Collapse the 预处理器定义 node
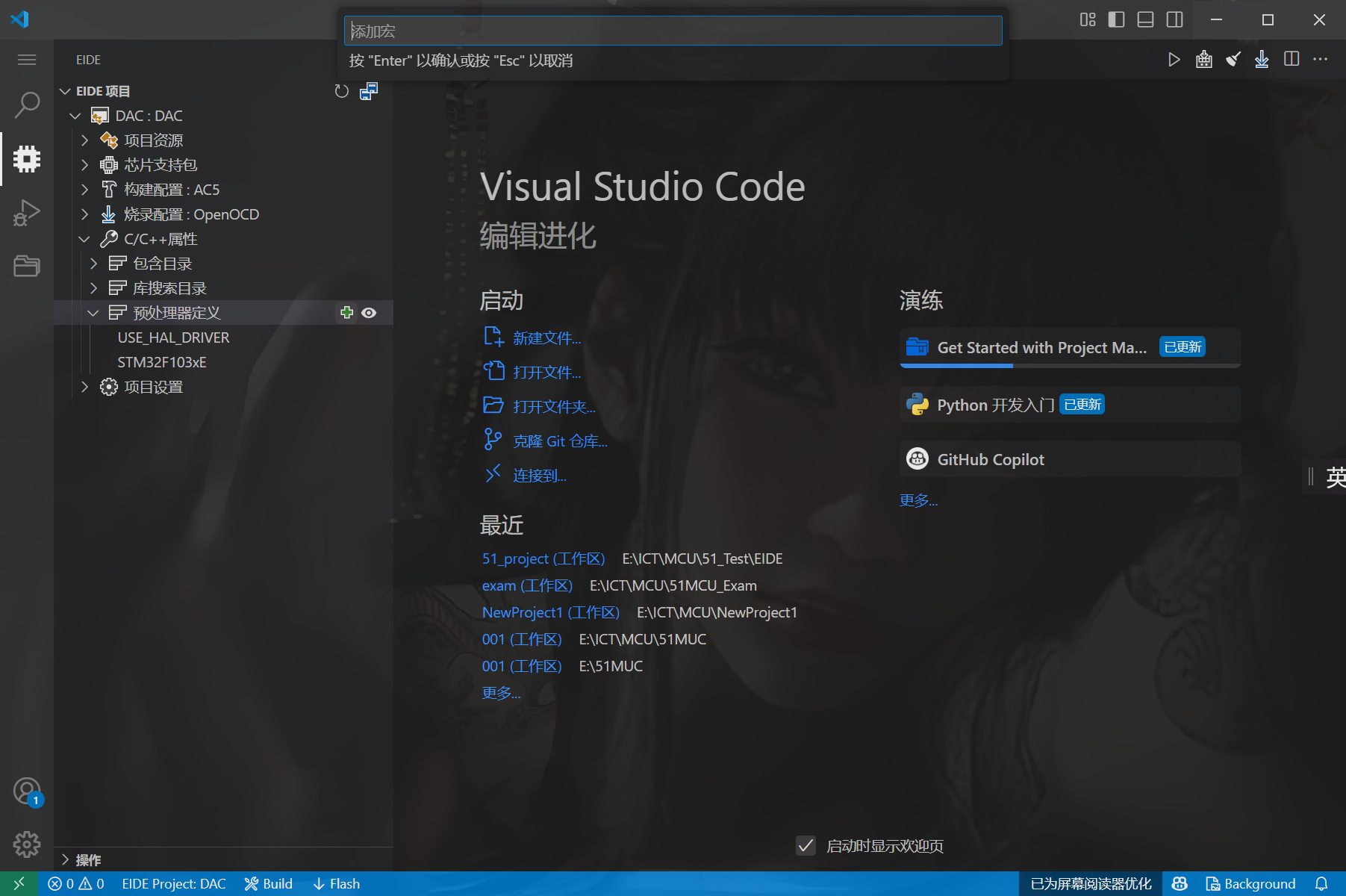The image size is (1346, 896). tap(93, 313)
